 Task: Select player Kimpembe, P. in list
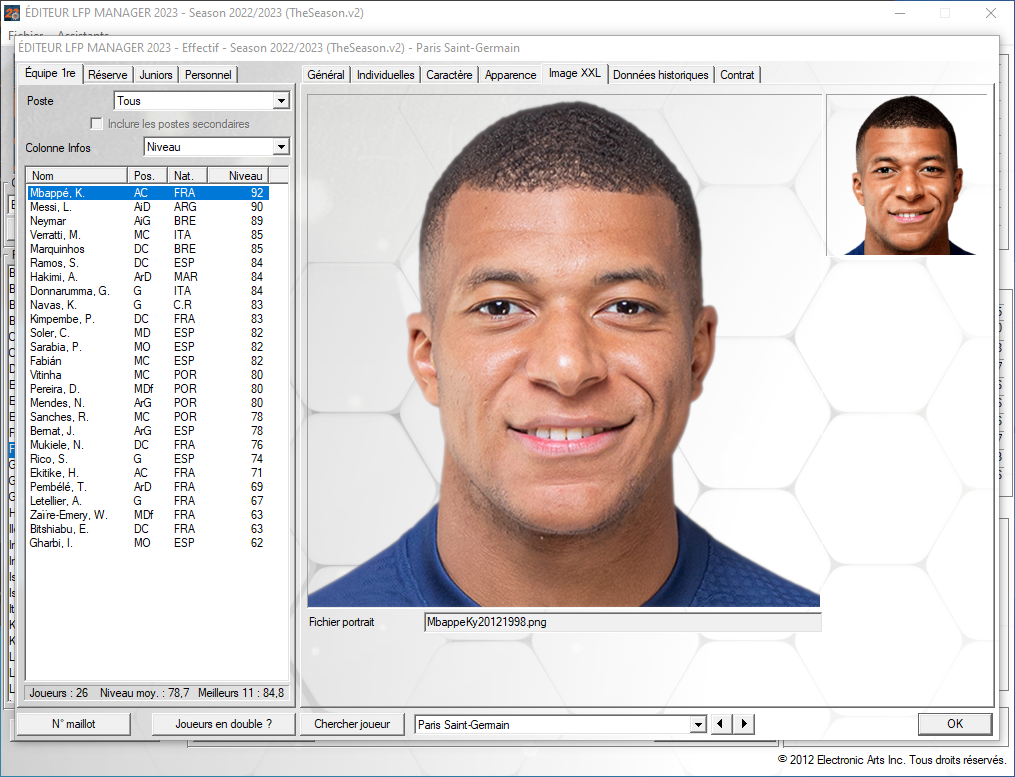point(148,319)
